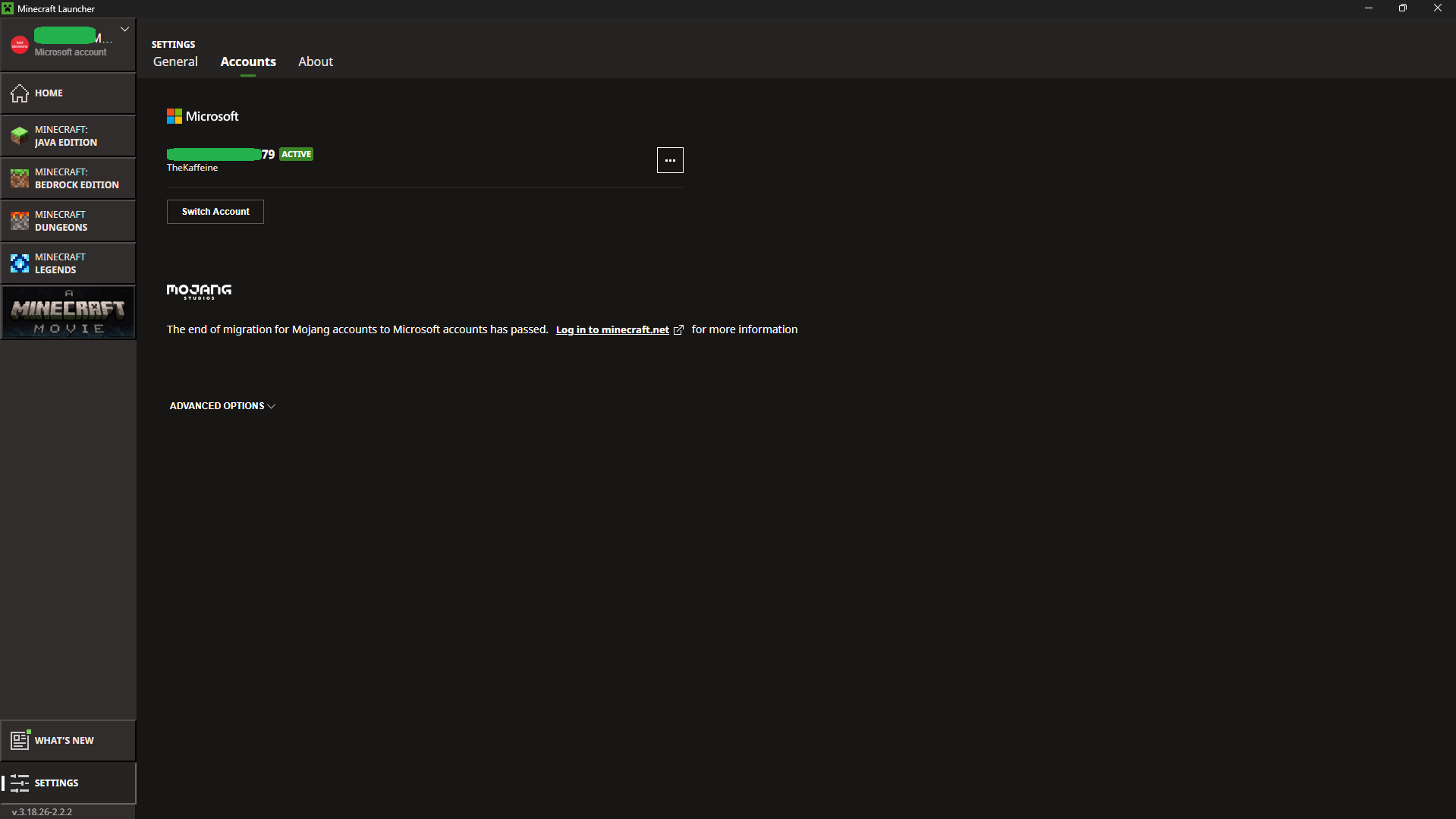
Task: Open the Settings label in sidebar
Action: coord(56,783)
